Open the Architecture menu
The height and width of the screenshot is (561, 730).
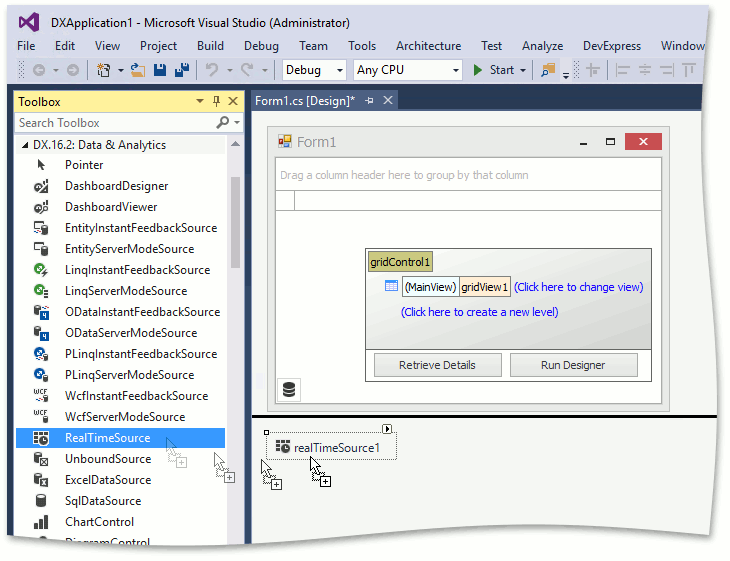pos(428,46)
